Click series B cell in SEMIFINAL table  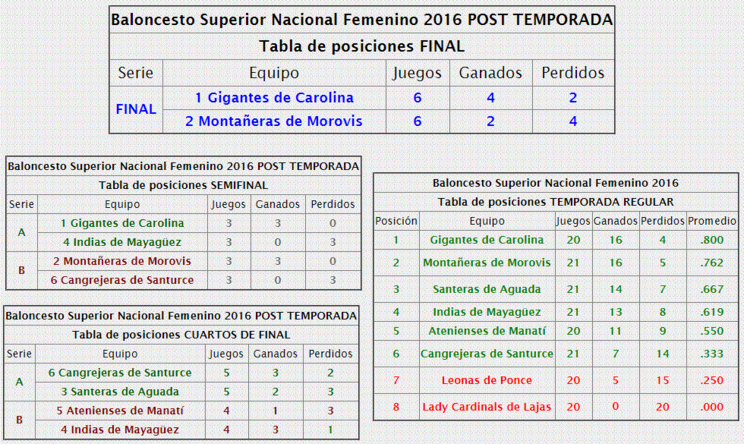[21, 270]
